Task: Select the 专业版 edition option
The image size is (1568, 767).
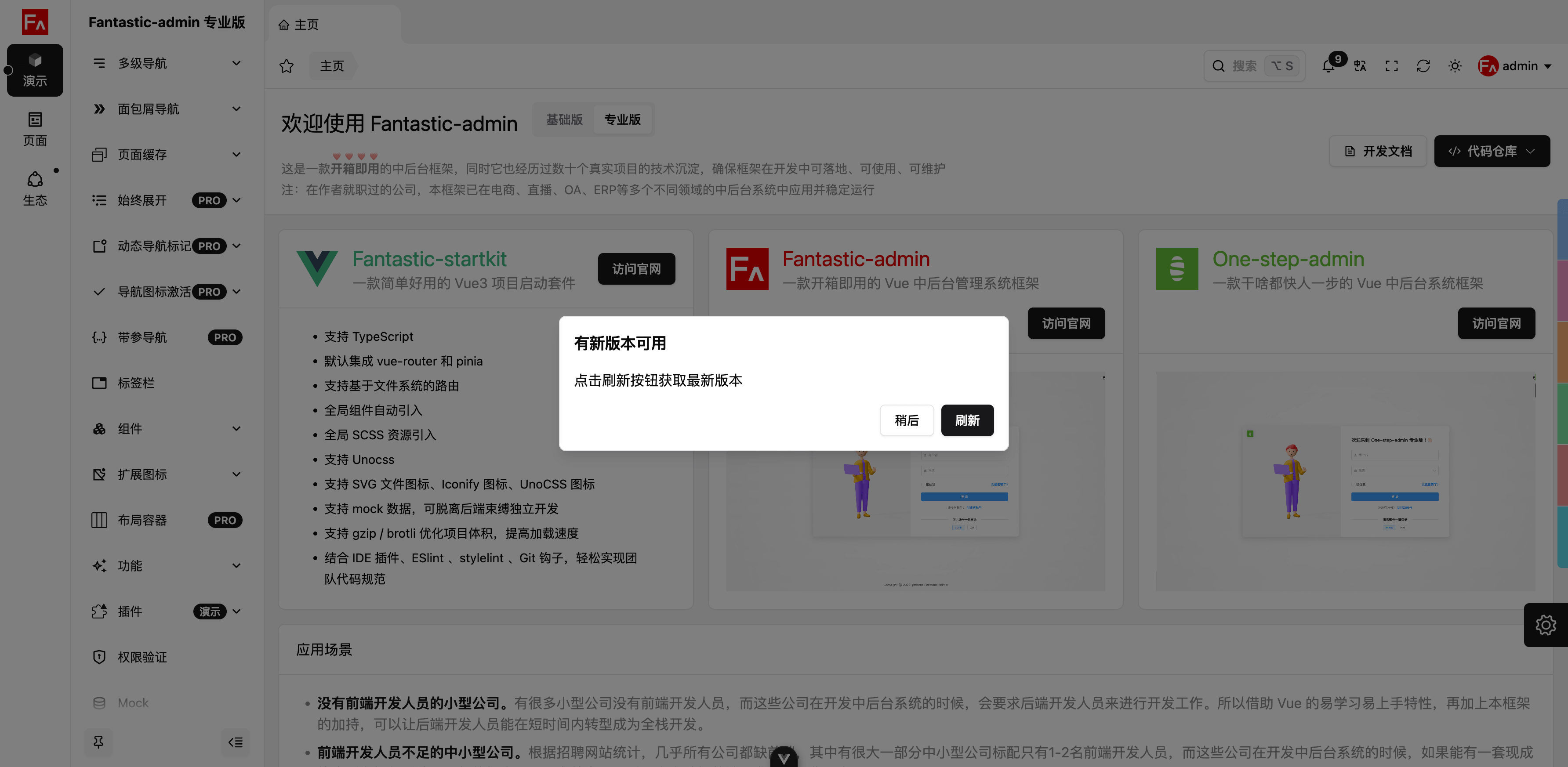Action: click(622, 120)
